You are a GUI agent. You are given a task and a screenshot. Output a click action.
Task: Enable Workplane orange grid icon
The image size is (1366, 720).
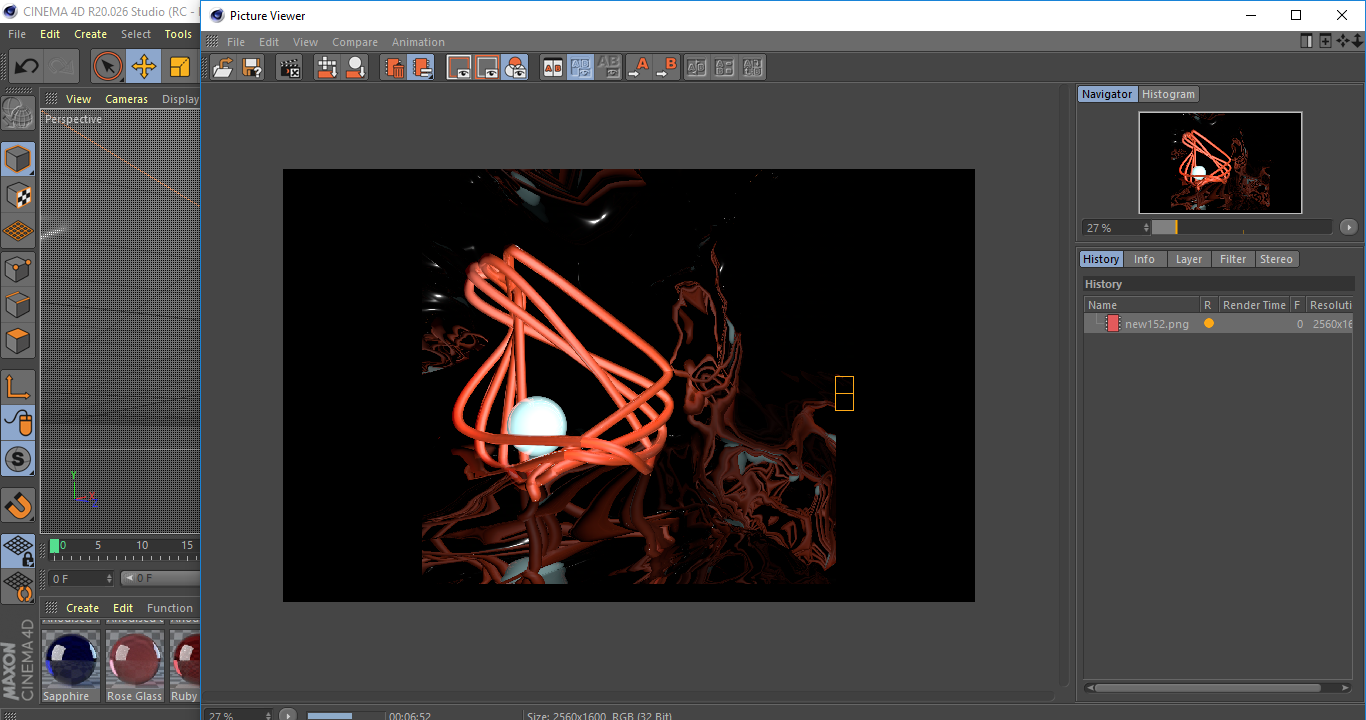click(x=18, y=232)
